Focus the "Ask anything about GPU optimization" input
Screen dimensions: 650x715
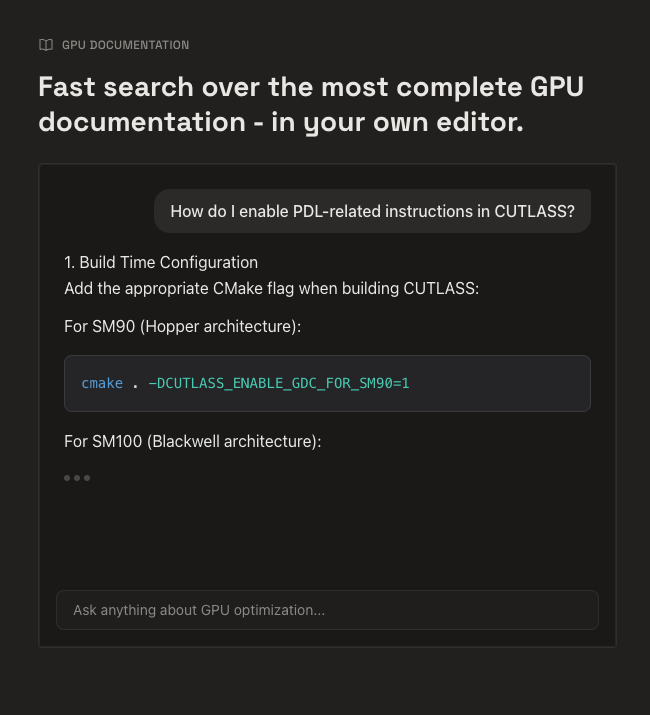[x=327, y=610]
